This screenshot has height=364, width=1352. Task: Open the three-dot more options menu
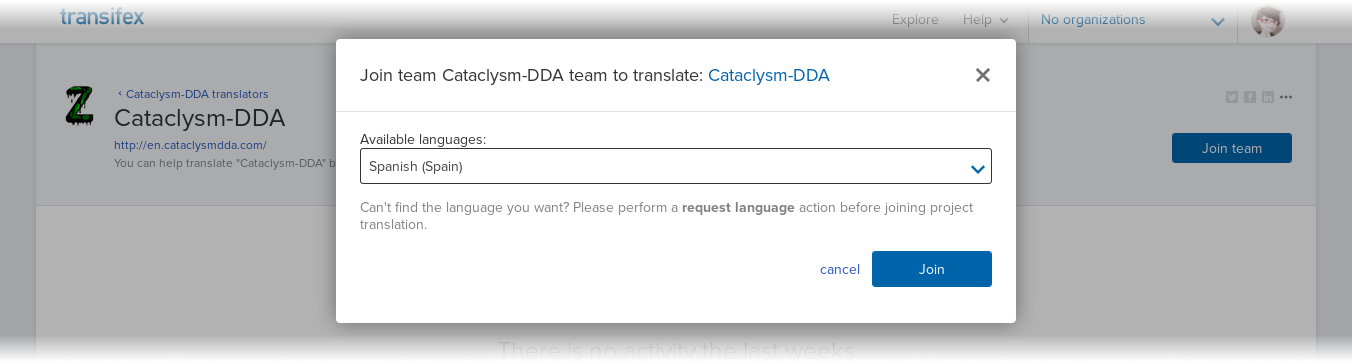click(1286, 97)
